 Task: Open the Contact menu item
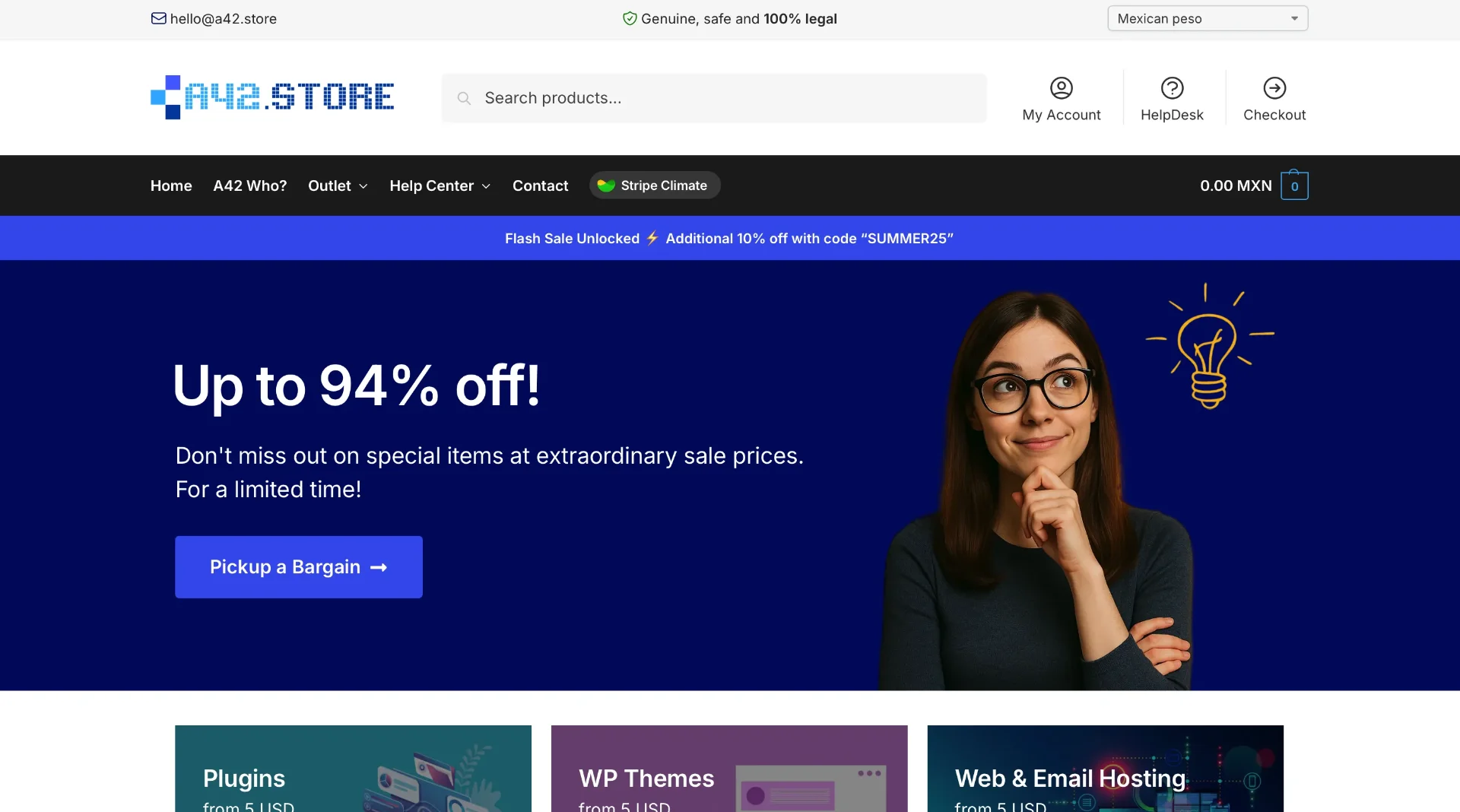(540, 186)
